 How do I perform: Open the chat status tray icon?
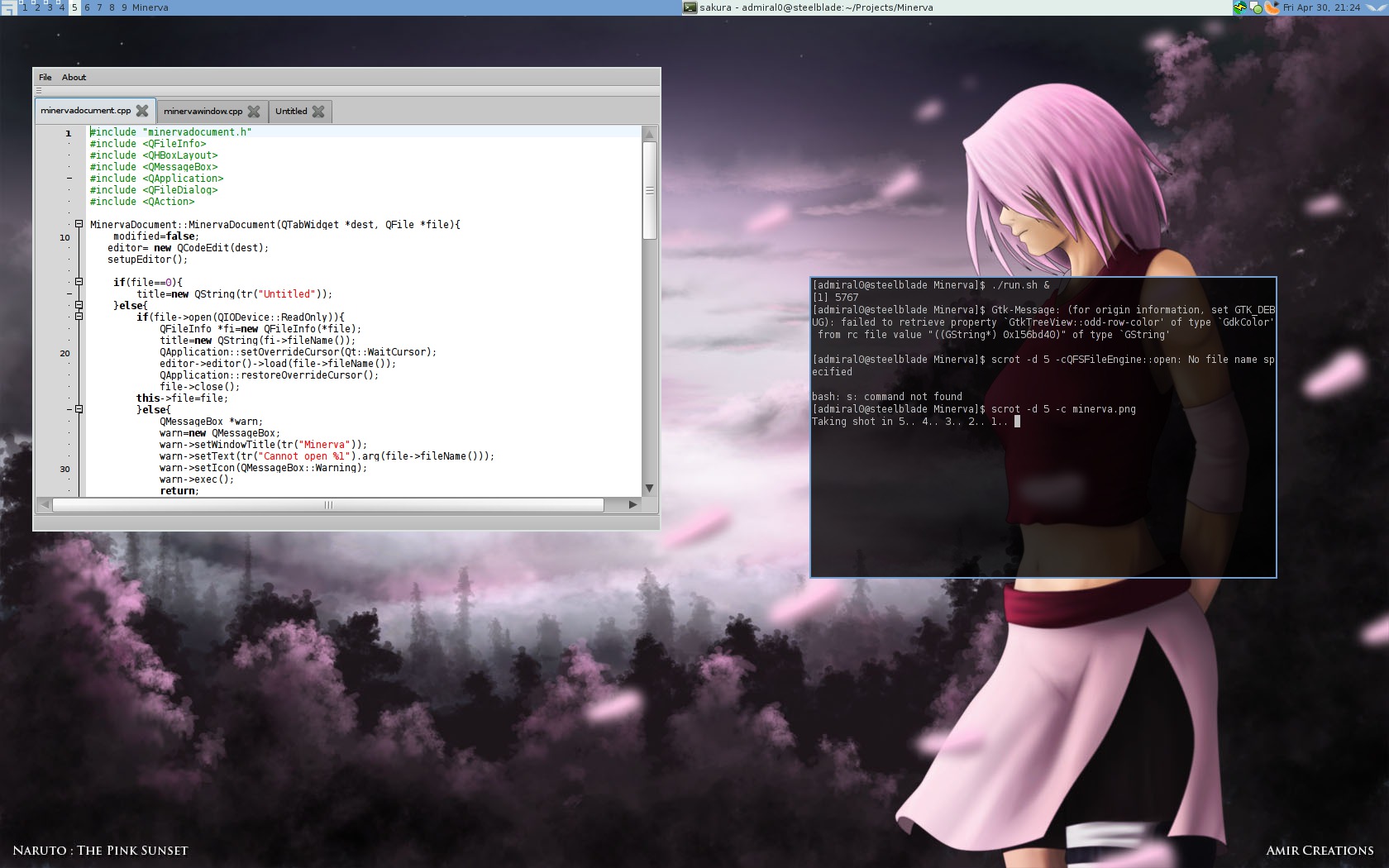[1256, 7]
